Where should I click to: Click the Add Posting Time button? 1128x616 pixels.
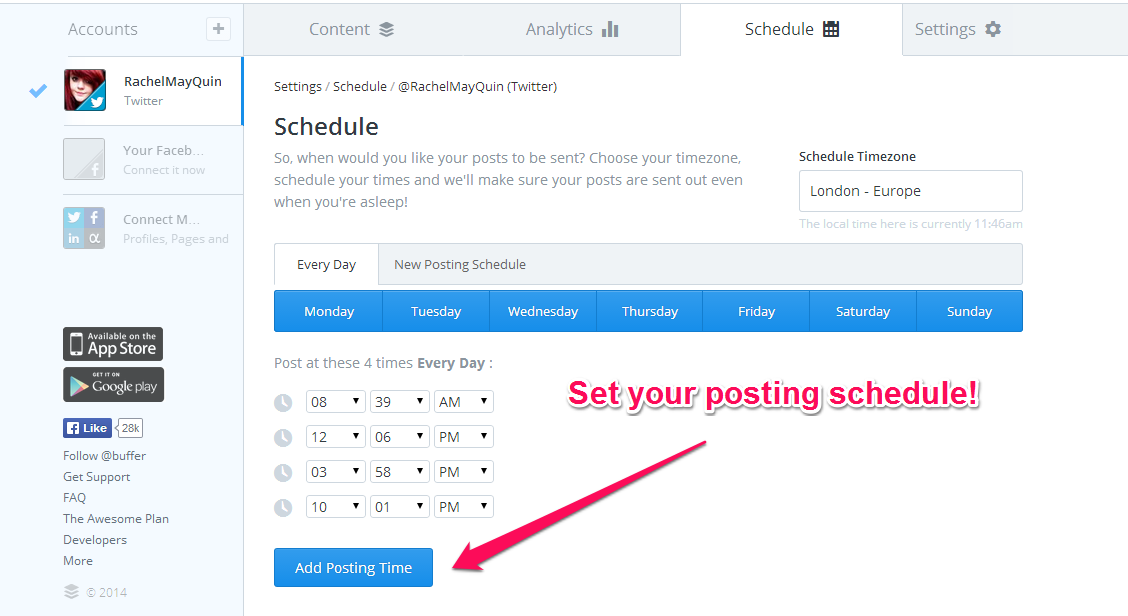[353, 568]
